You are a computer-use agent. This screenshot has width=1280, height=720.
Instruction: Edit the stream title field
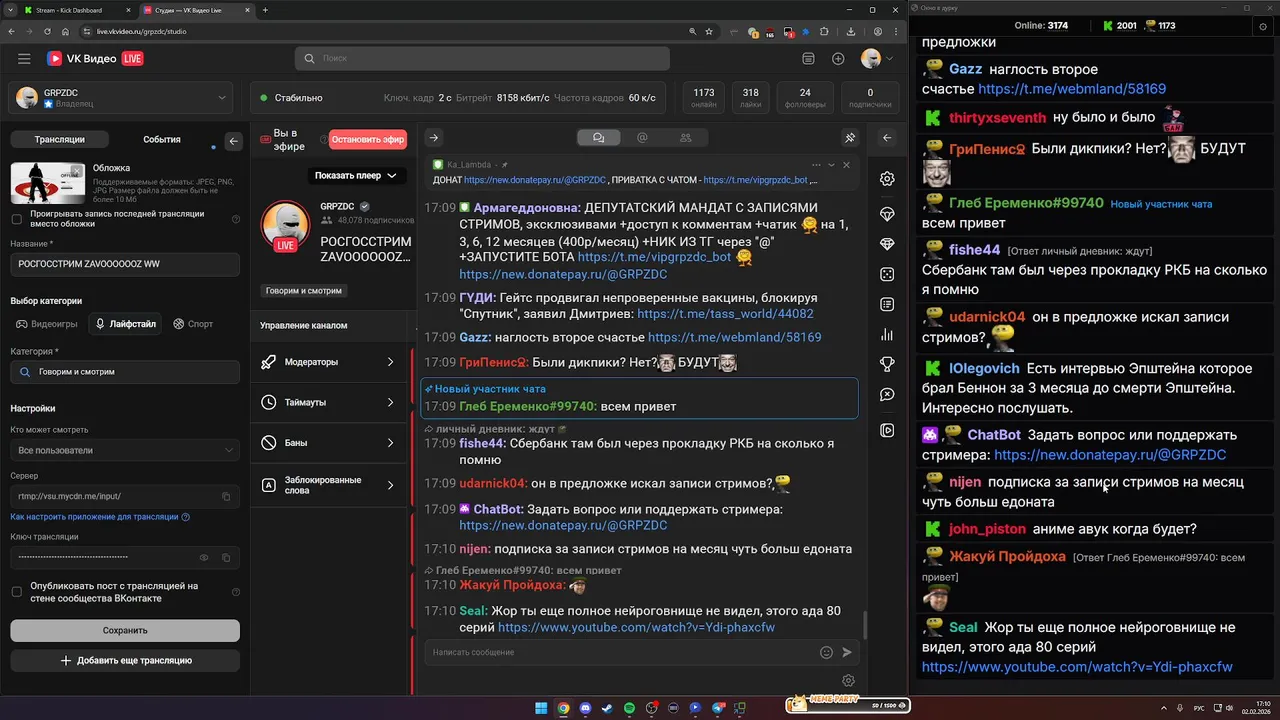(x=125, y=264)
